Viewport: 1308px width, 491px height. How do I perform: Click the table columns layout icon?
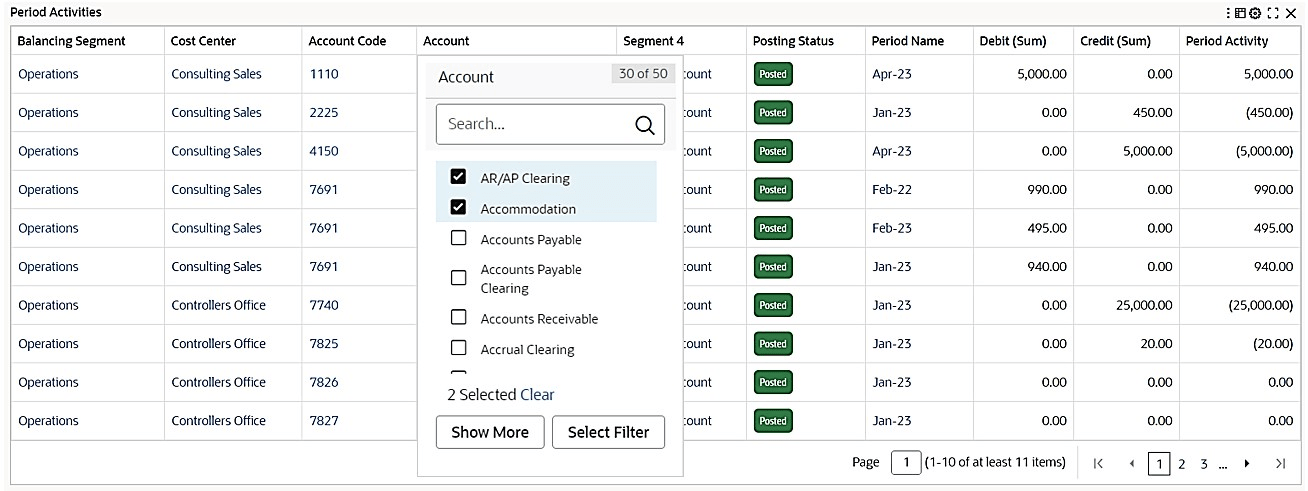coord(1241,13)
